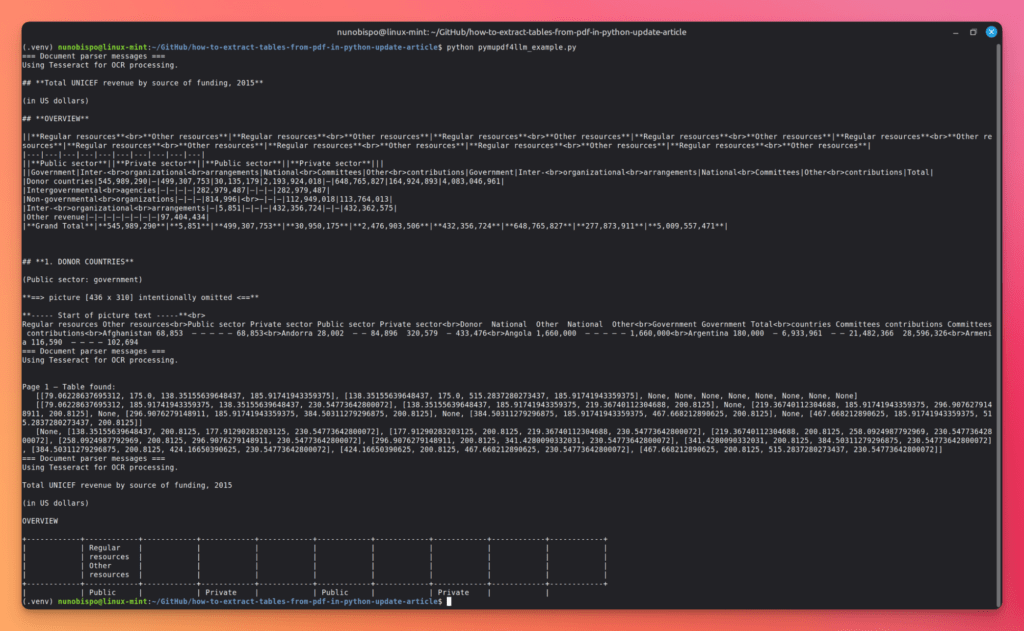Click the '(Public sector: government)' line
This screenshot has height=631, width=1024.
point(82,280)
